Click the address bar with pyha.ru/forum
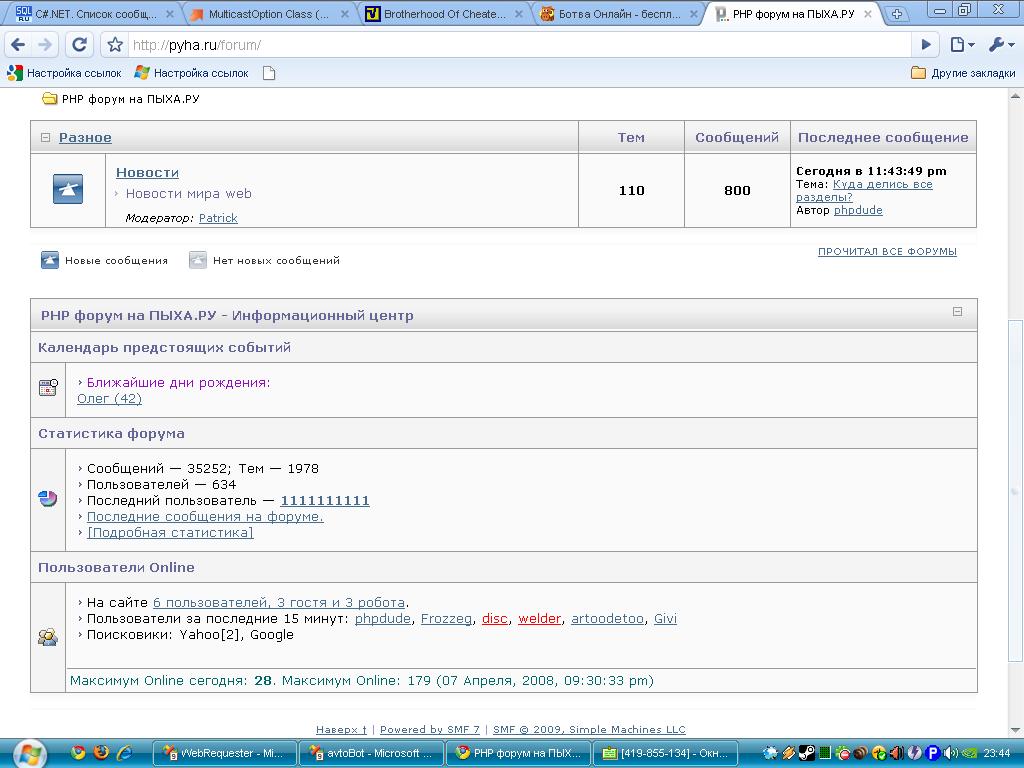 pos(500,45)
